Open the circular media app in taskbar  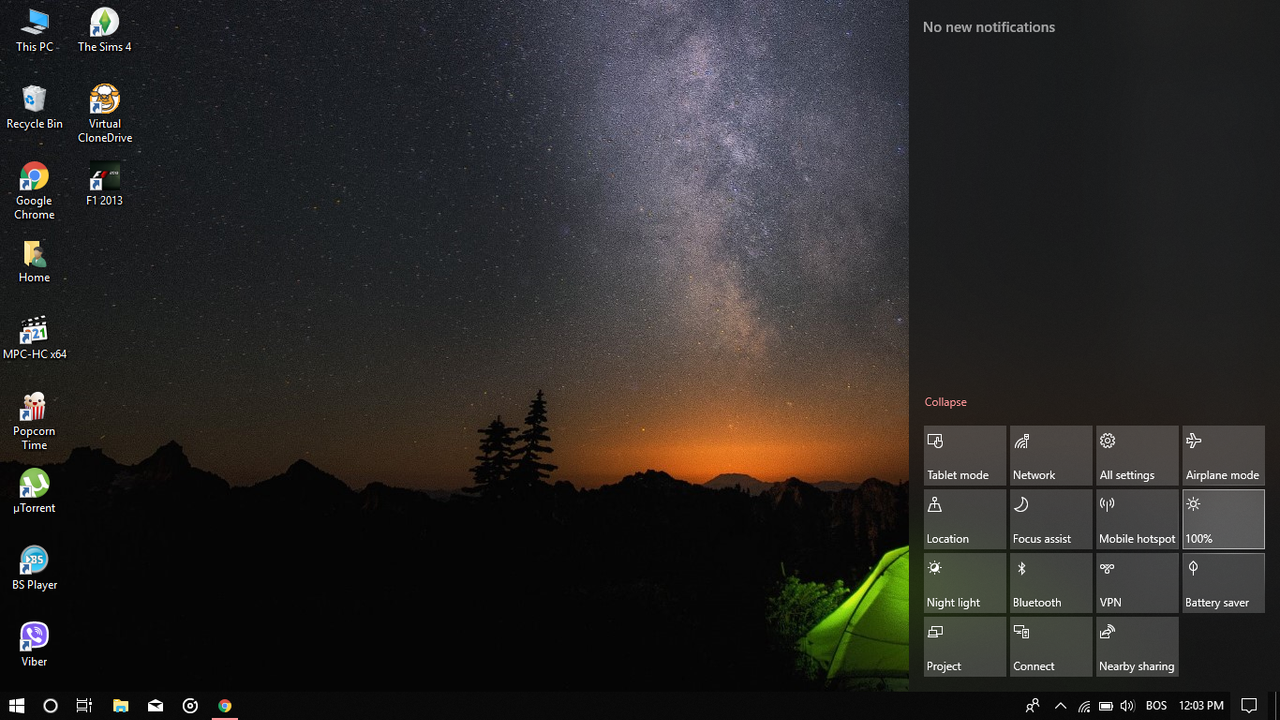pos(190,706)
